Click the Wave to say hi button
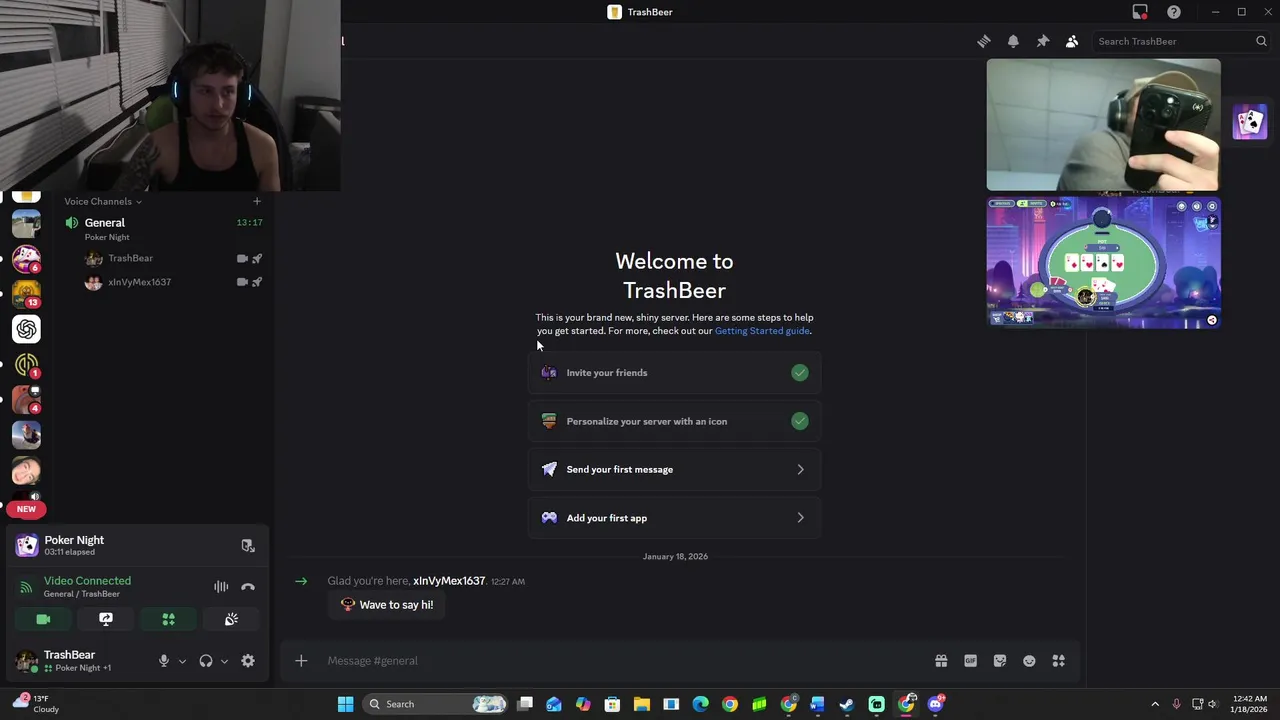Screen dimensions: 1280x720 click(386, 605)
